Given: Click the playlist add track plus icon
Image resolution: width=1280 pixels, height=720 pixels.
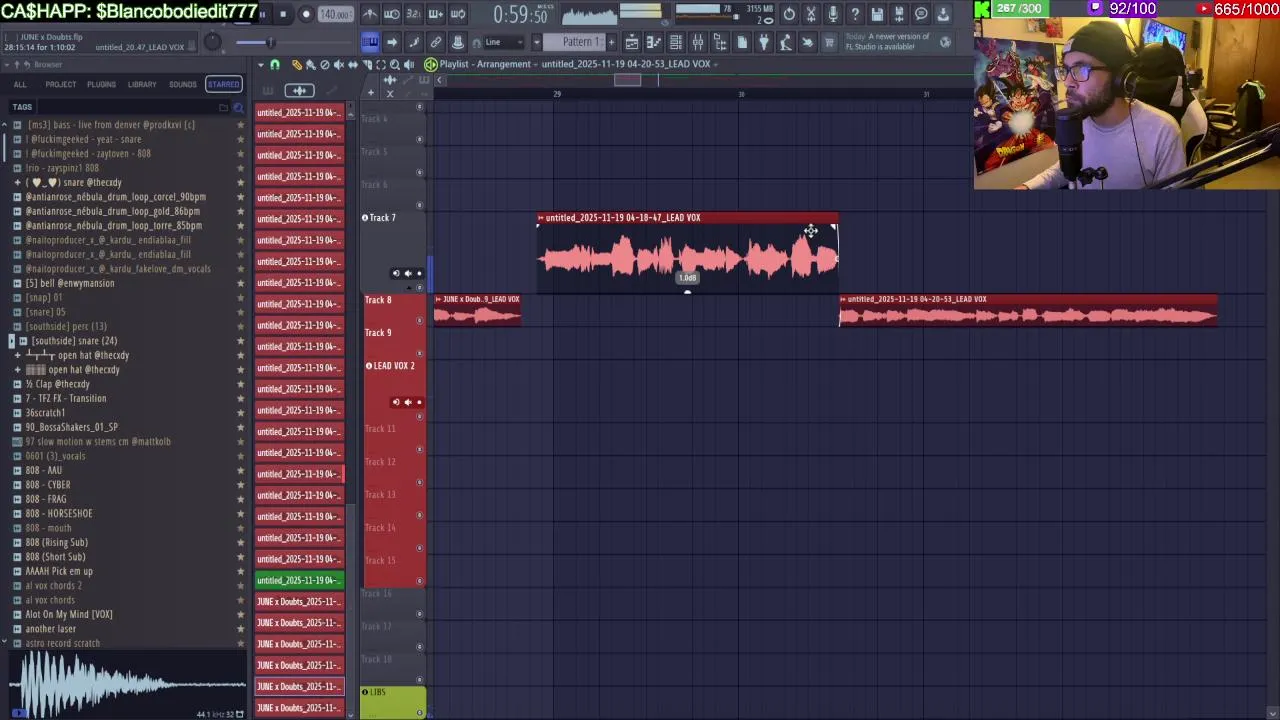Looking at the screenshot, I should tap(370, 93).
